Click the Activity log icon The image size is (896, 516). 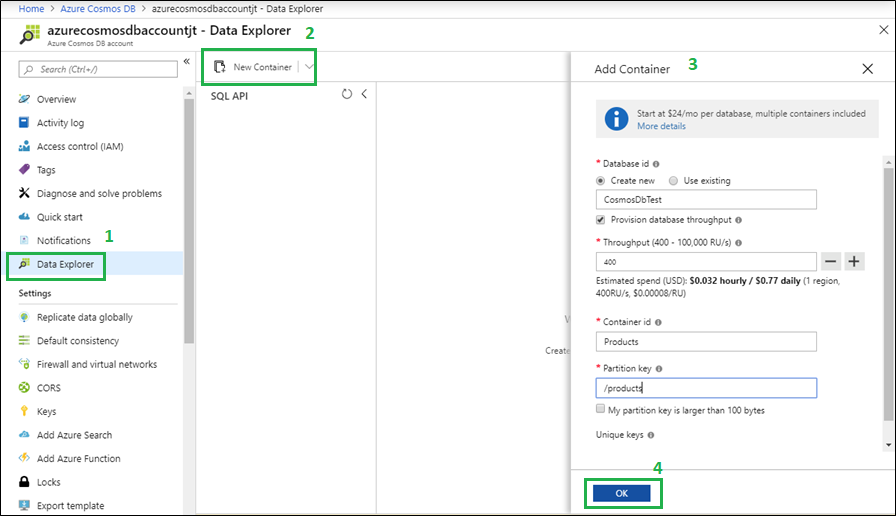coord(24,122)
